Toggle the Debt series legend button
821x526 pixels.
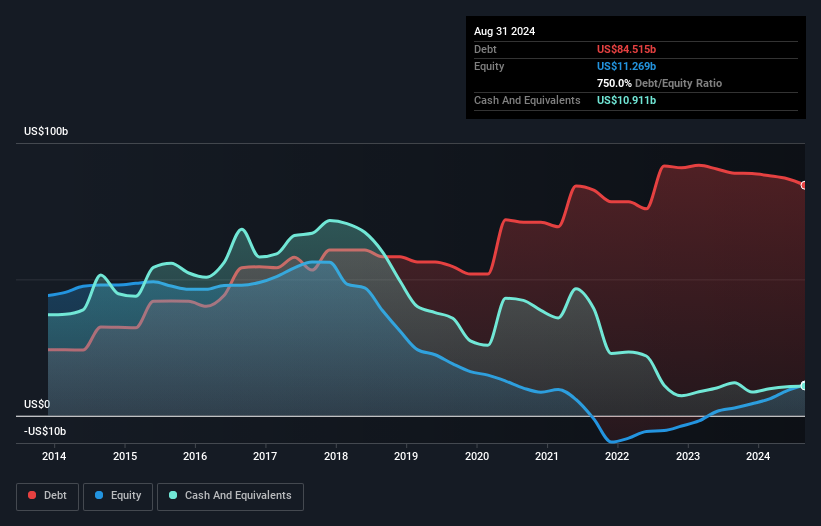pos(48,496)
